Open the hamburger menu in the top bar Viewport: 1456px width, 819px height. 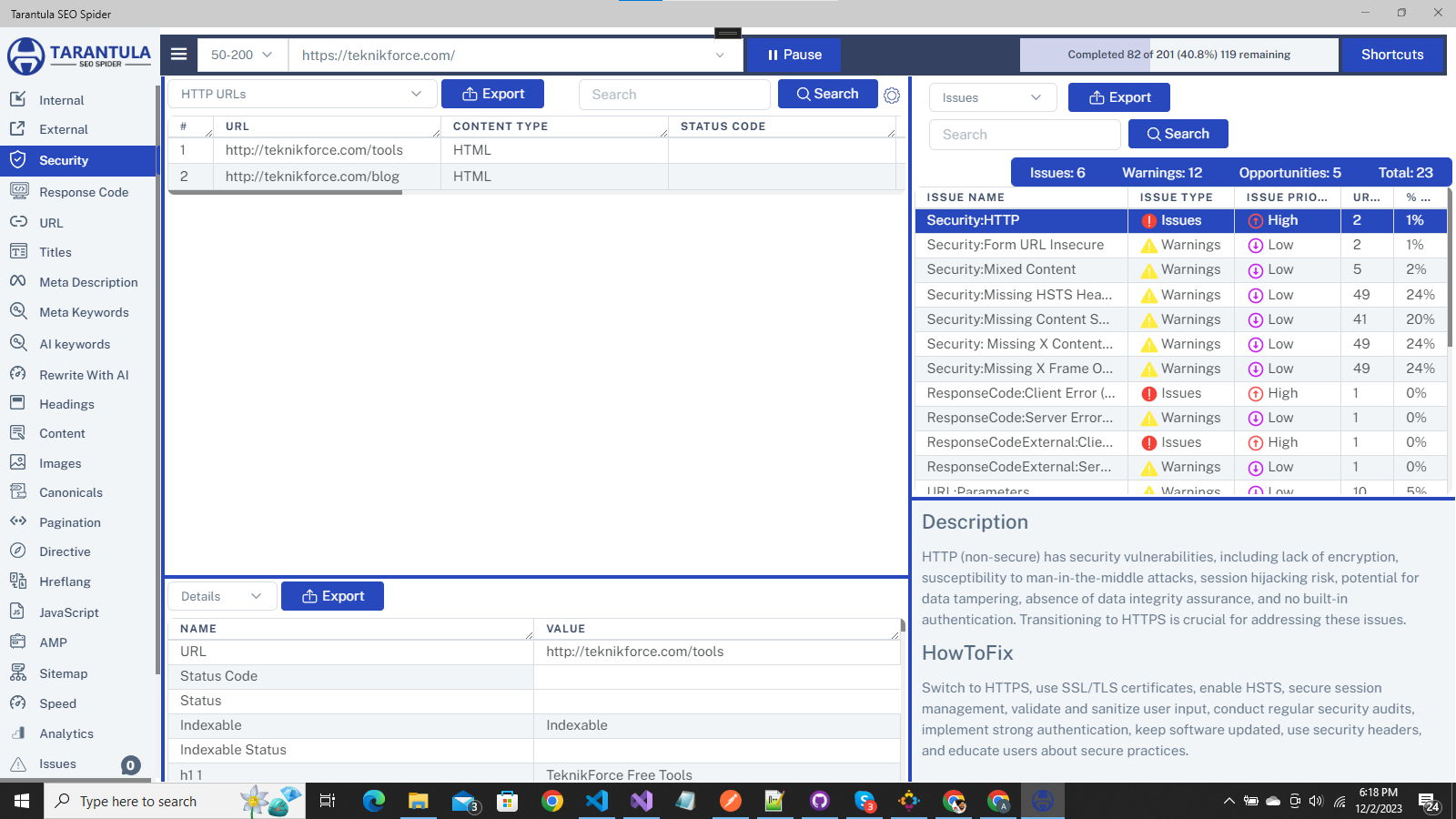(179, 55)
